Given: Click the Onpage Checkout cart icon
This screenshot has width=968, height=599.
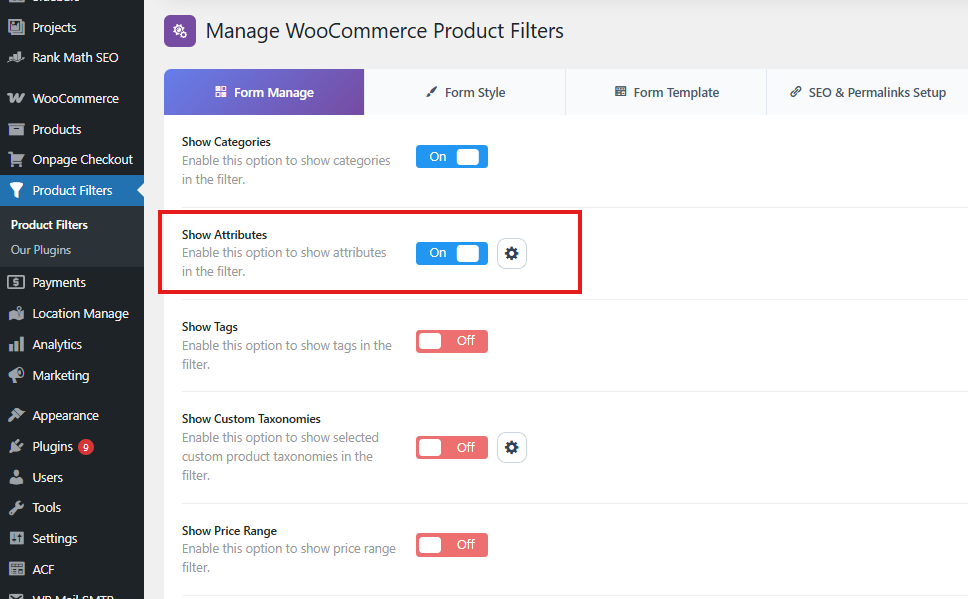Looking at the screenshot, I should click(17, 159).
